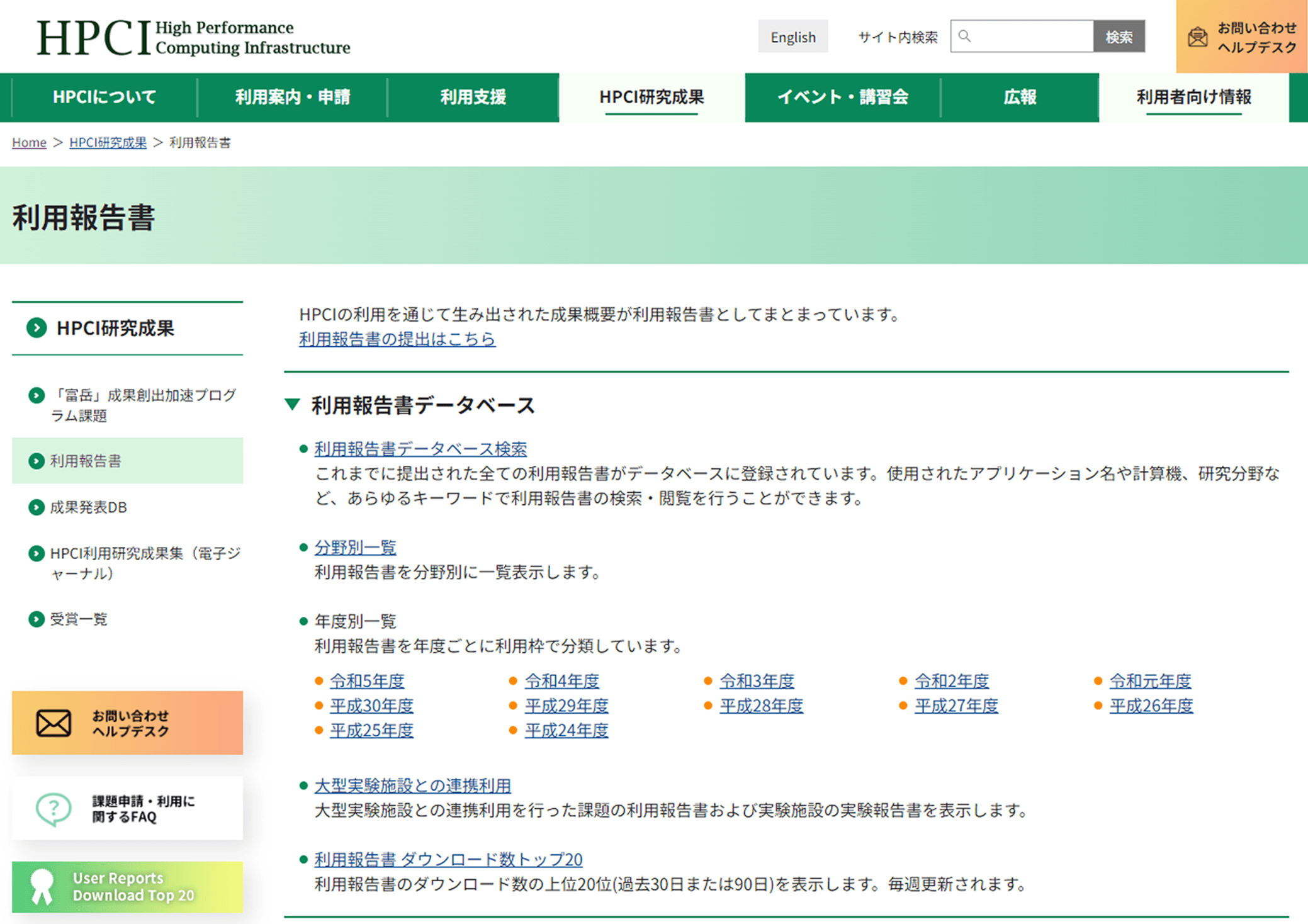1308x924 pixels.
Task: Click the ribbon award icon on Download Top 20 banner
Action: click(42, 886)
